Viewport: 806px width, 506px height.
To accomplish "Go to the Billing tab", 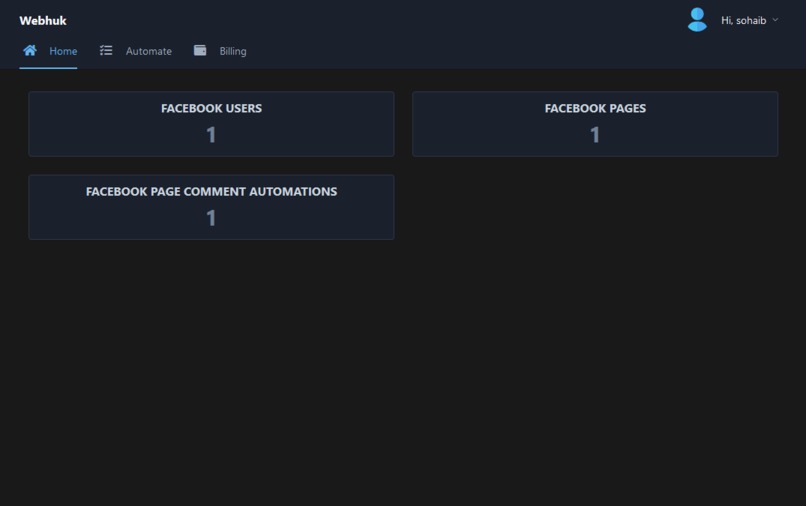I will tap(233, 51).
